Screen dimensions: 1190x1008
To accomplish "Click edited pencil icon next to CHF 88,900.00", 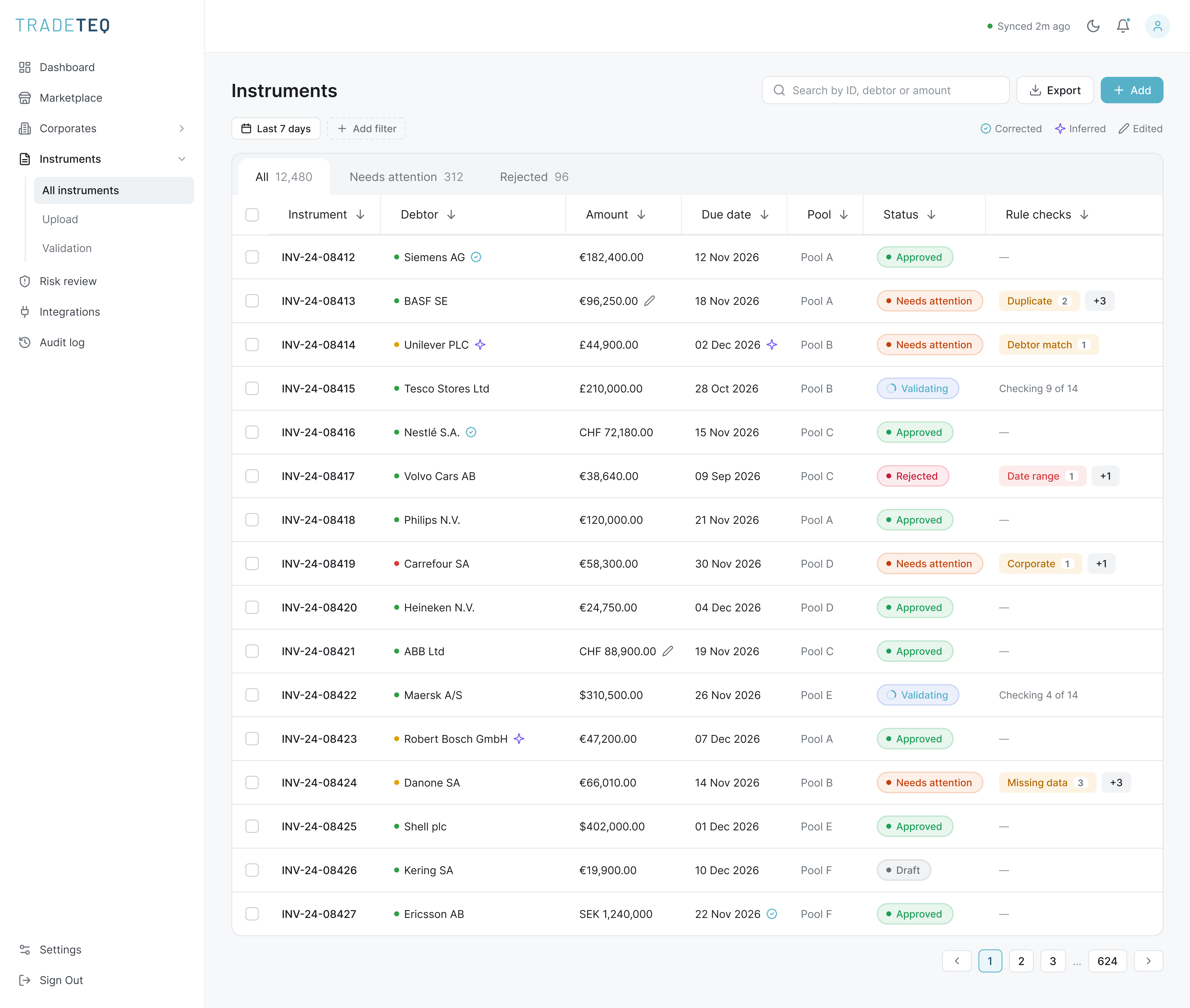I will (x=668, y=651).
